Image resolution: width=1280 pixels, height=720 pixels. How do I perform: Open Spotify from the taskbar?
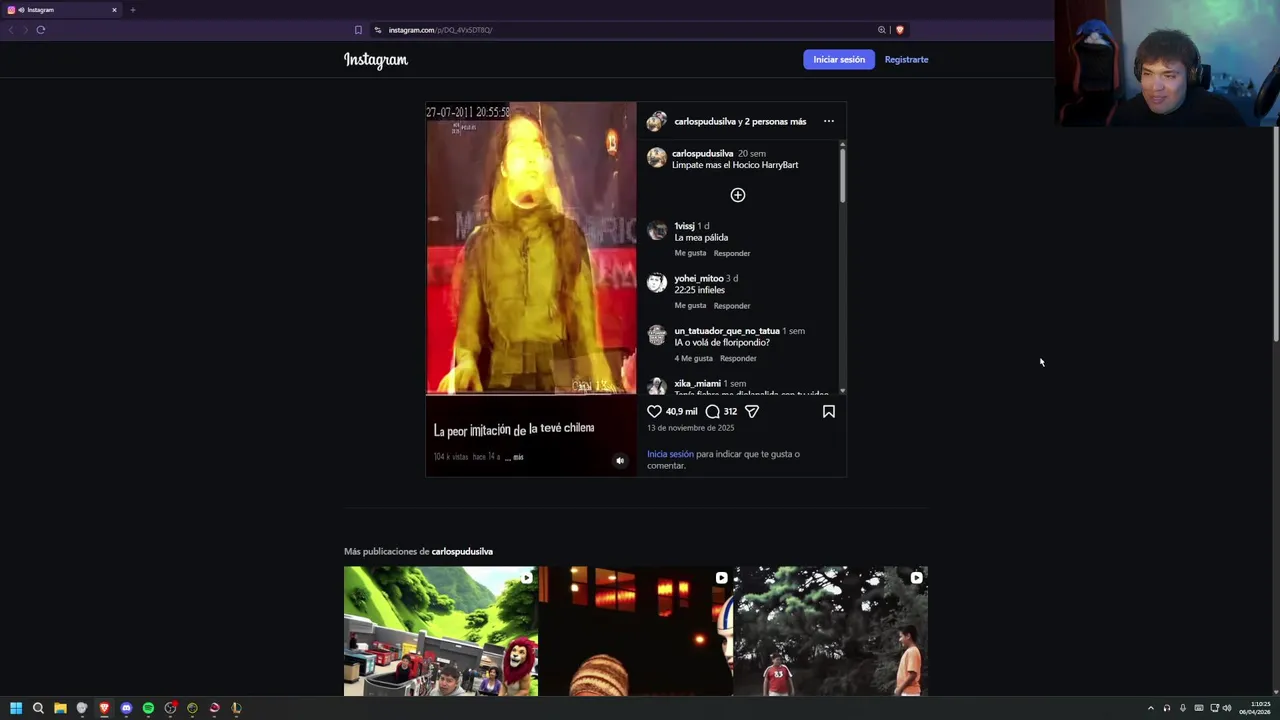[x=148, y=708]
